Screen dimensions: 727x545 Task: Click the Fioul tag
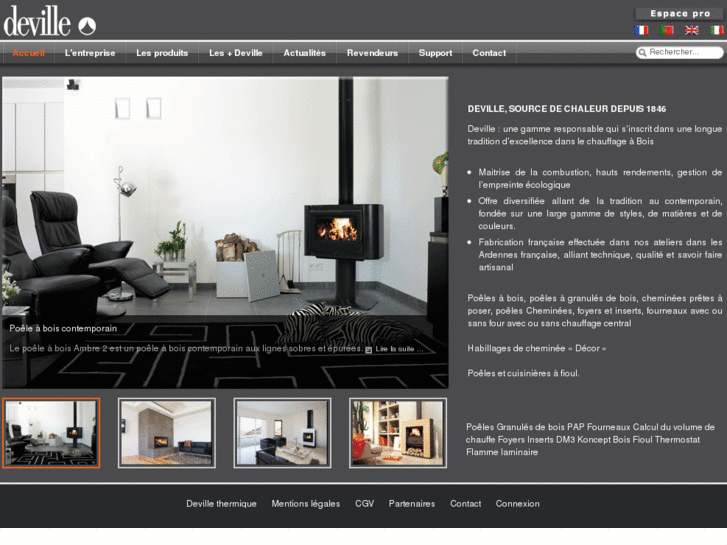642,440
